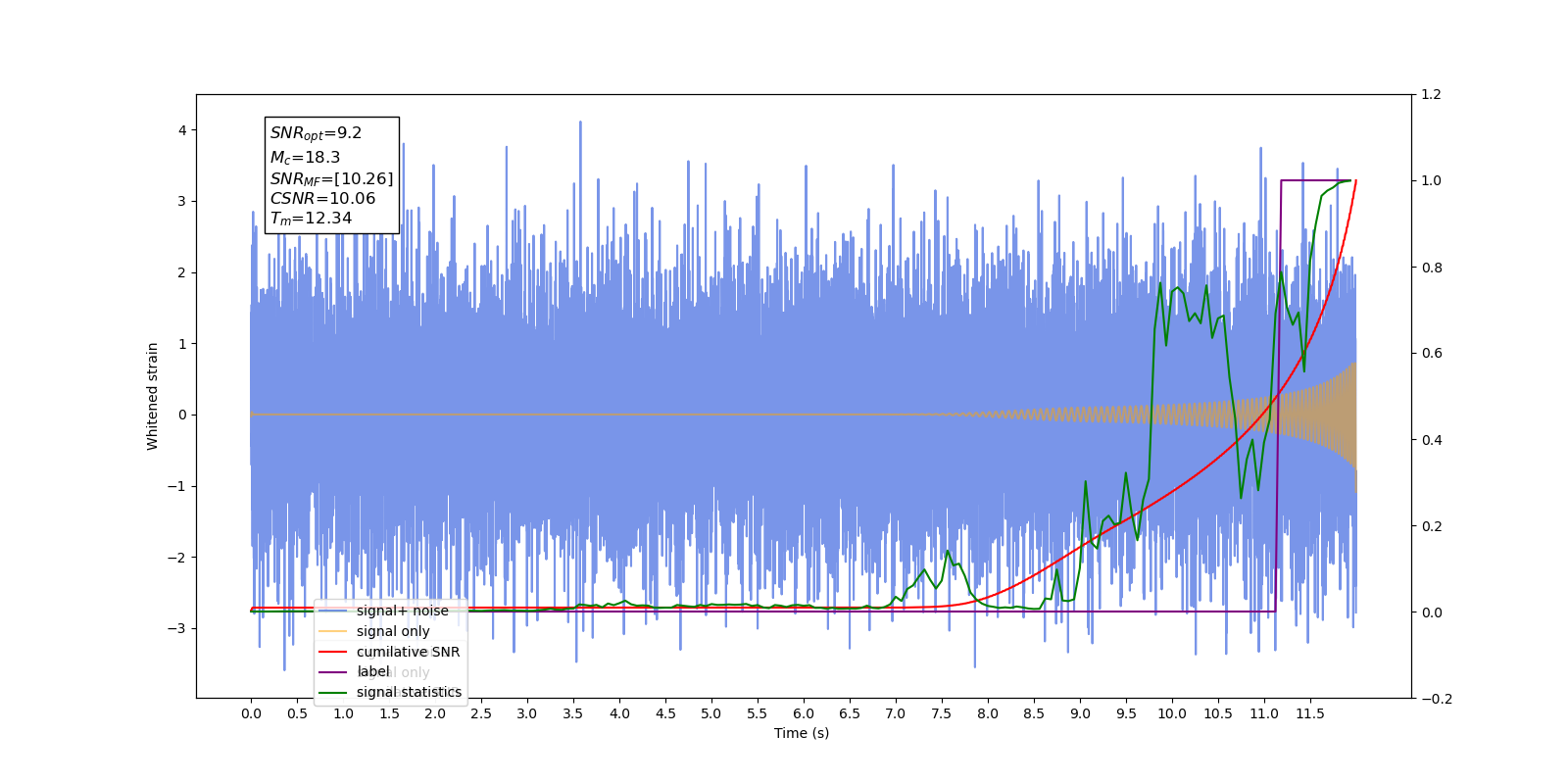Click x-axis tick label 2.5
The height and width of the screenshot is (784, 1568).
pyautogui.click(x=481, y=713)
